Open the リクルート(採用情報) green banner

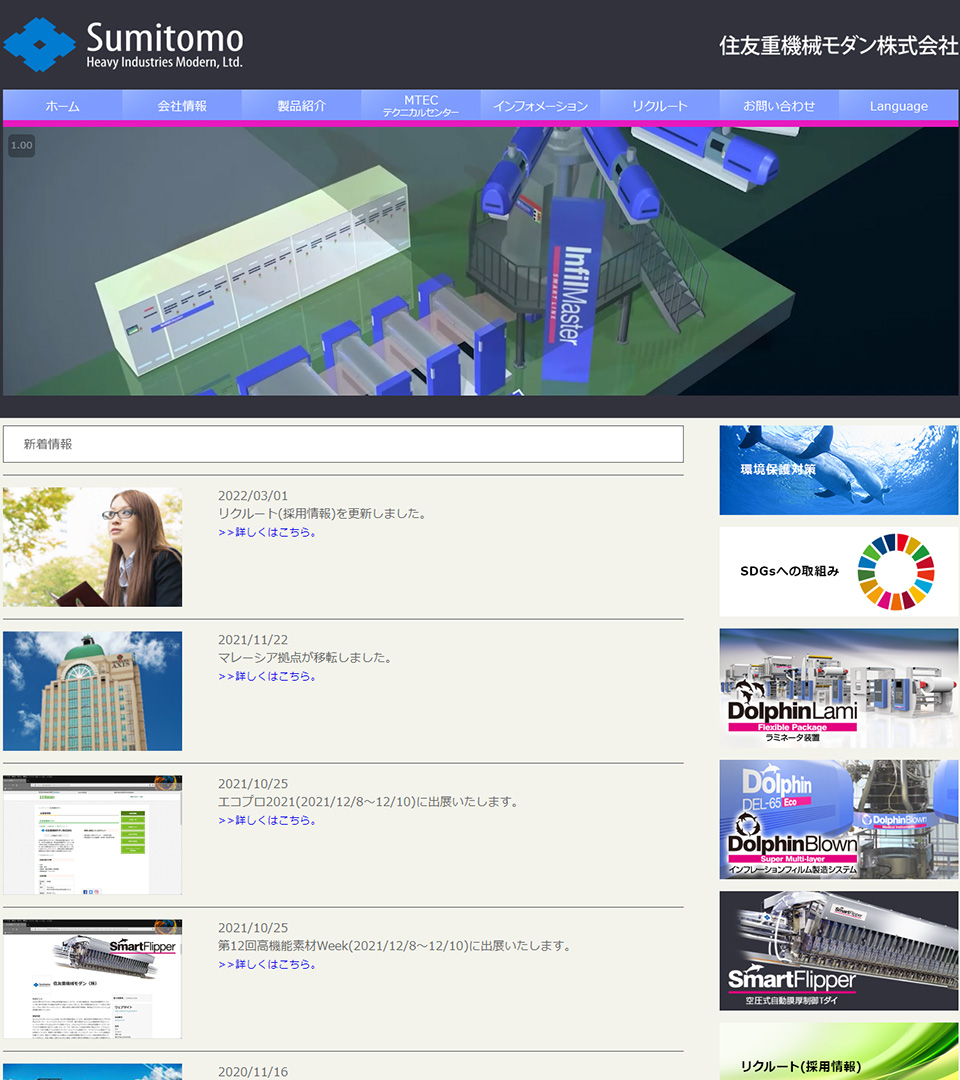click(x=839, y=1051)
